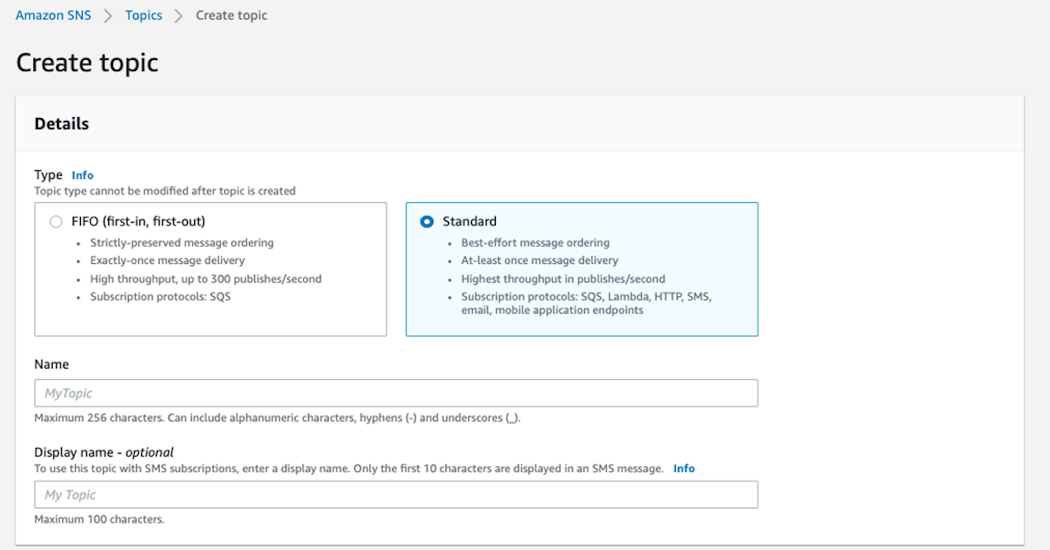
Task: Open Info link beside SMS display name note
Action: click(x=684, y=469)
